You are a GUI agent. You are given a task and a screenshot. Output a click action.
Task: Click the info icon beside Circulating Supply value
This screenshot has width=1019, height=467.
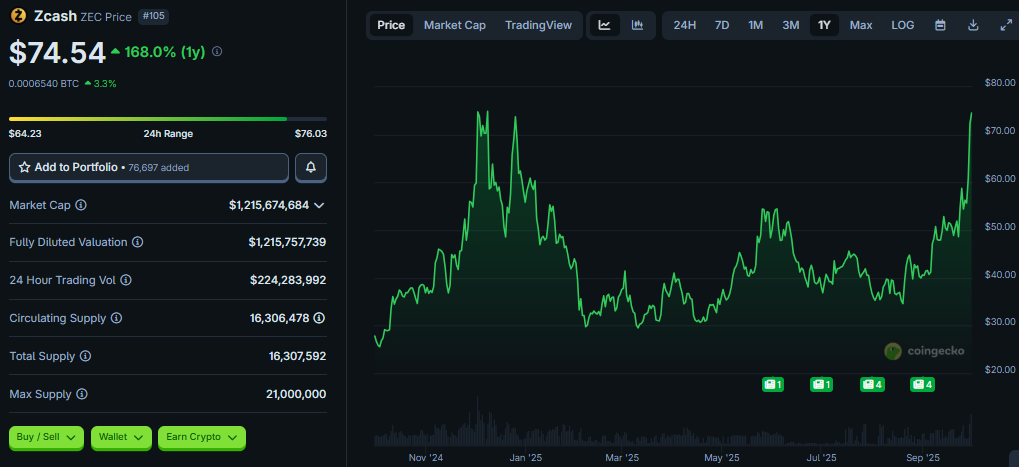click(319, 318)
